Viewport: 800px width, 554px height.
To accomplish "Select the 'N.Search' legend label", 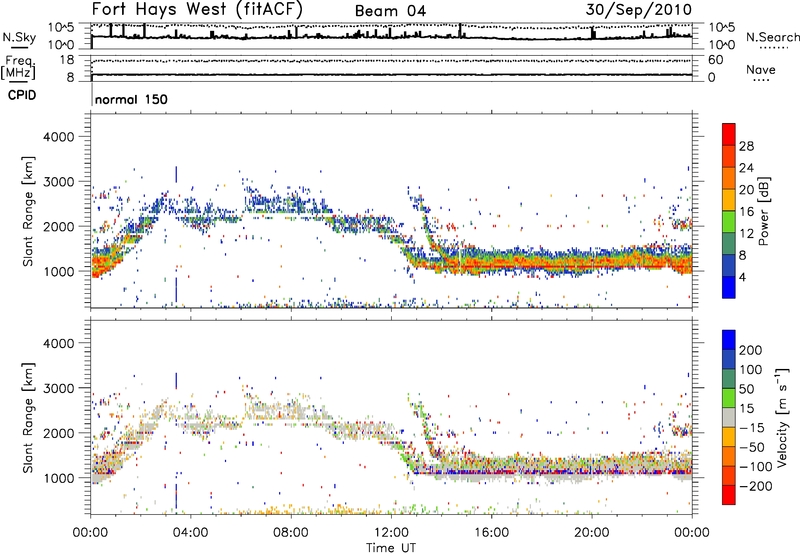I will [772, 37].
